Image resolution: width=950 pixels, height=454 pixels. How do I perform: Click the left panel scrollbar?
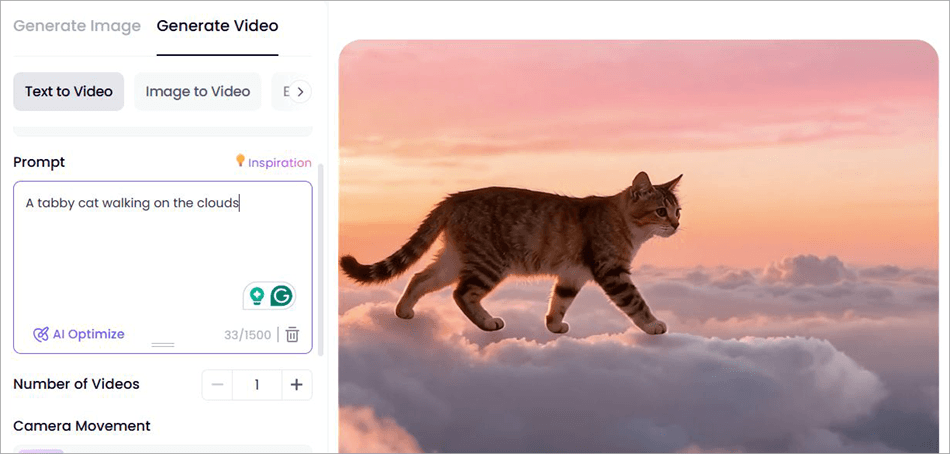[321, 261]
